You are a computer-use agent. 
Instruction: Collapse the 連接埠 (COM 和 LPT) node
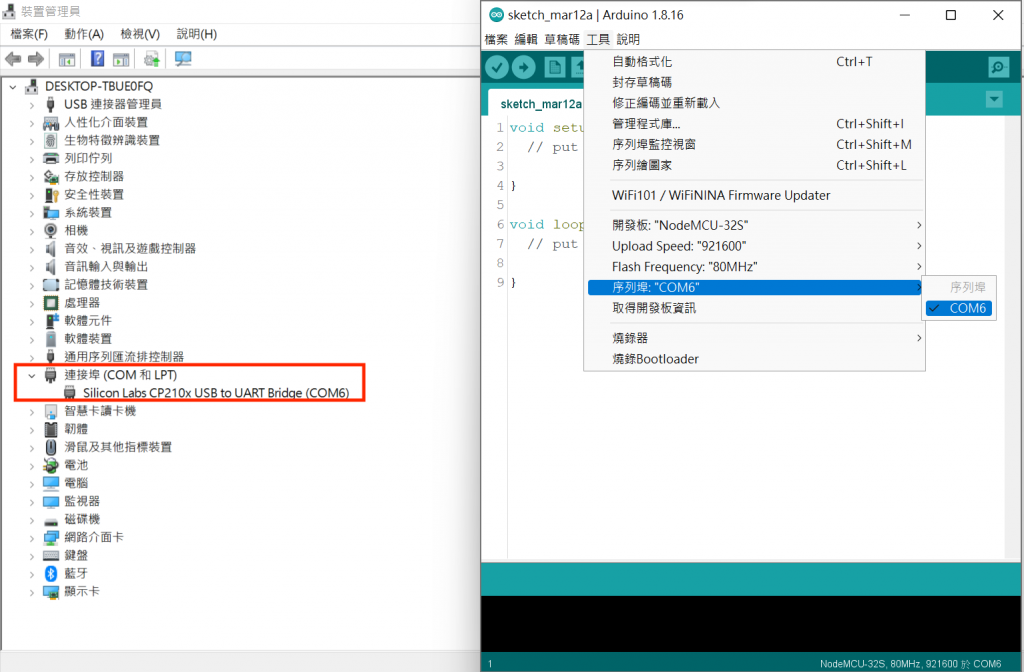coord(31,376)
